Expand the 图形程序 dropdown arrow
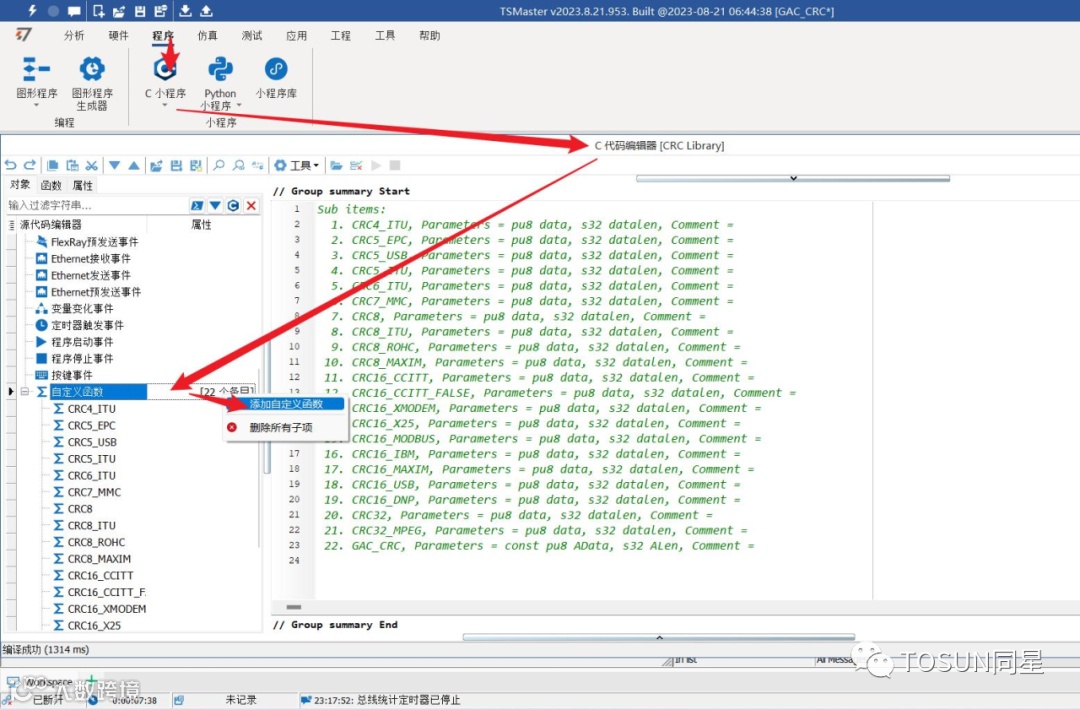The height and width of the screenshot is (710, 1080). click(x=37, y=105)
